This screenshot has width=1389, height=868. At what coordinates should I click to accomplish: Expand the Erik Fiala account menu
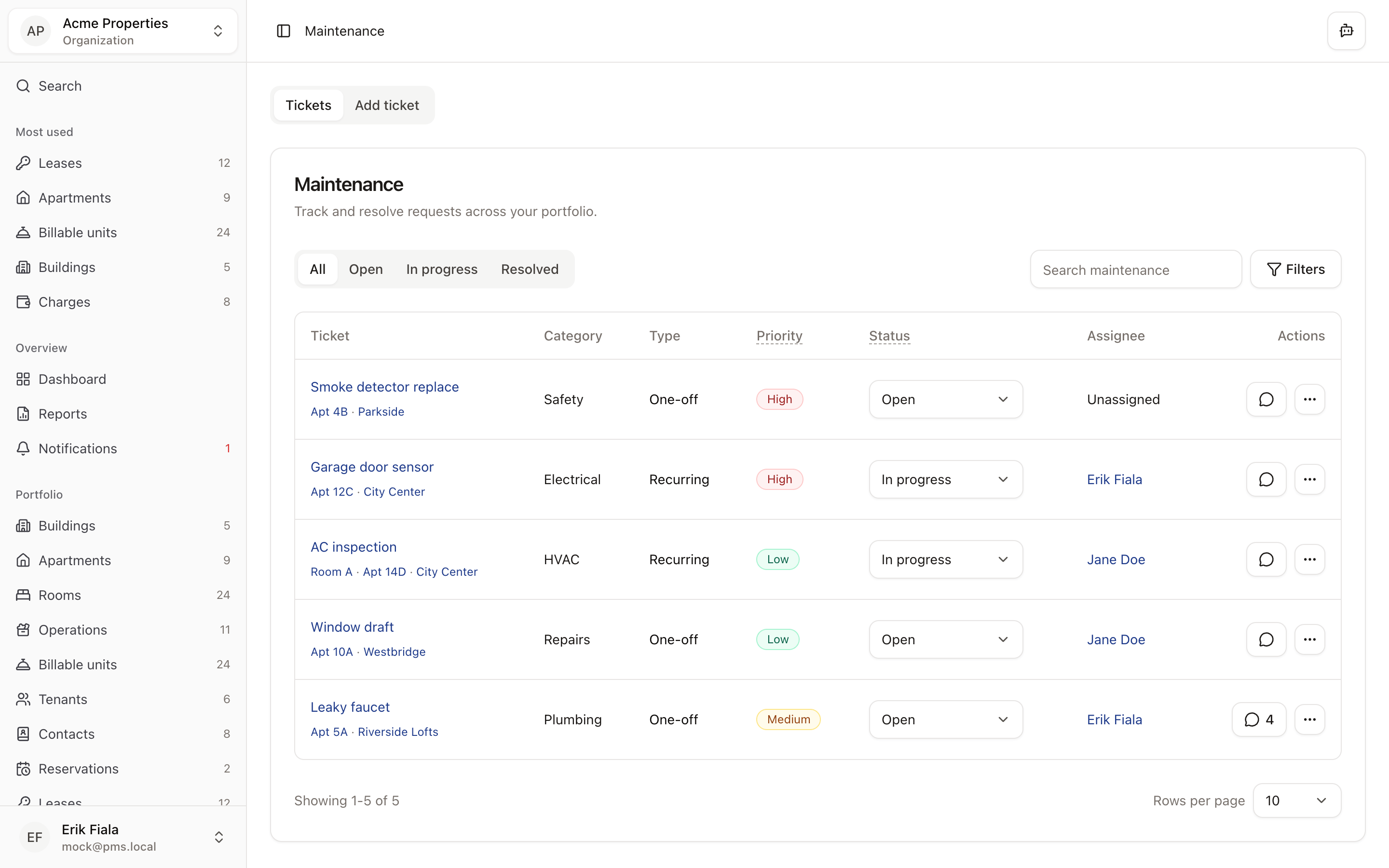[218, 837]
